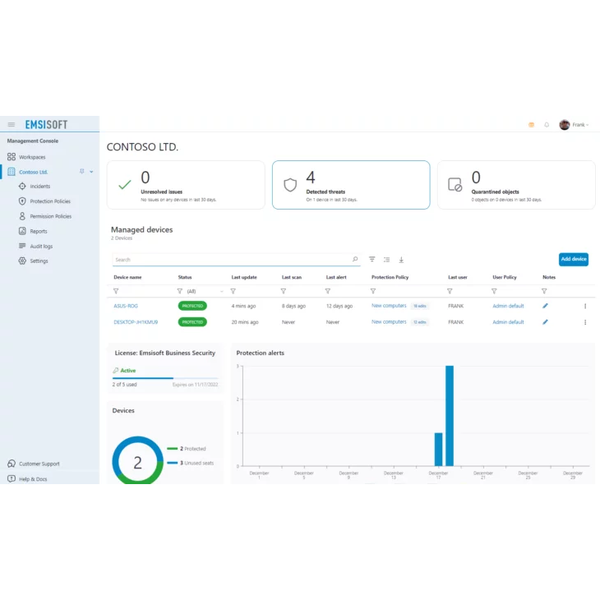Click the Devices donut chart
This screenshot has width=600, height=600.
[x=138, y=460]
